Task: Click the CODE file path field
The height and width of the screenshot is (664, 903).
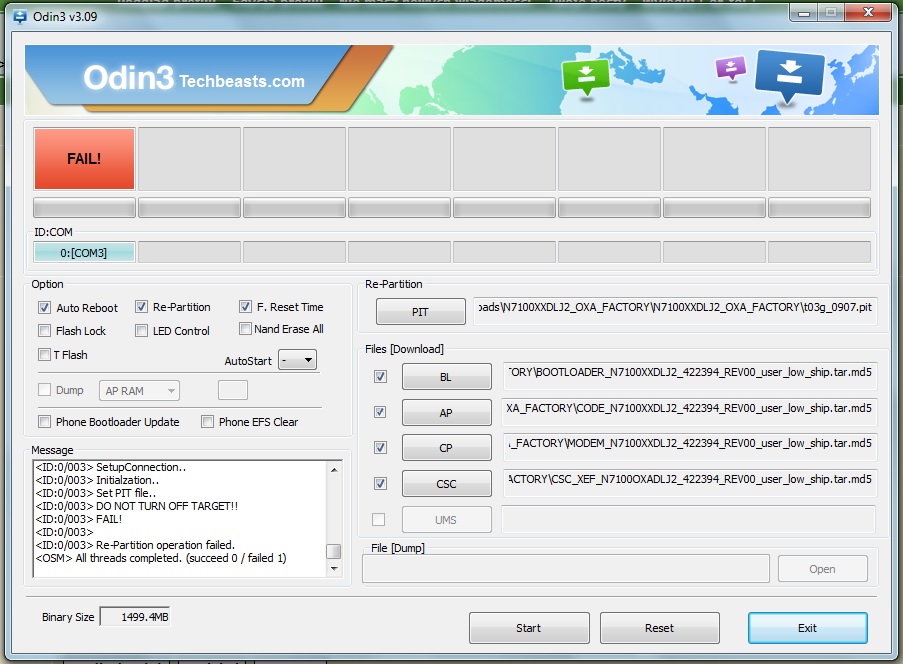Action: coord(689,412)
